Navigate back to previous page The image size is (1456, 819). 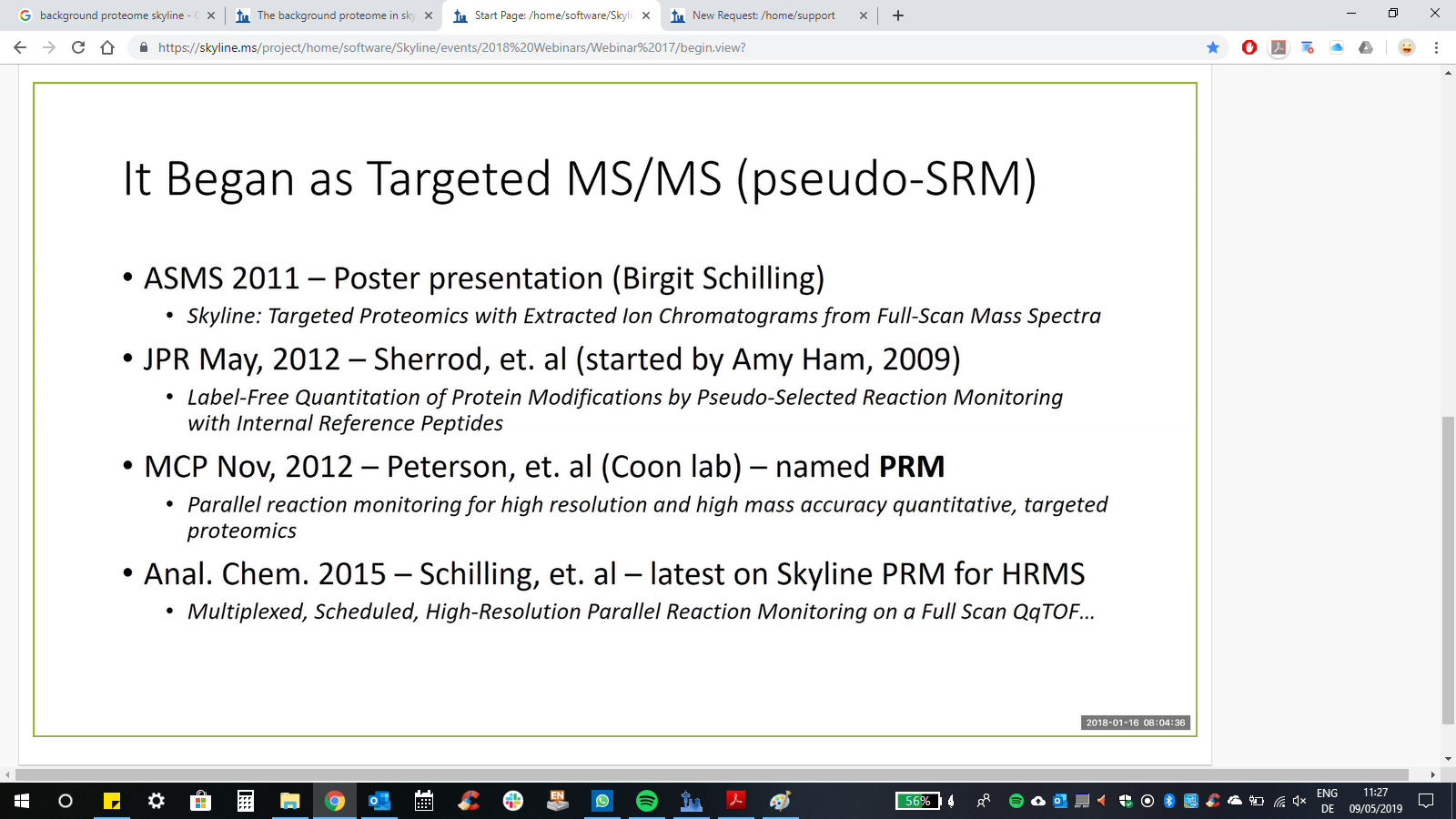(20, 47)
